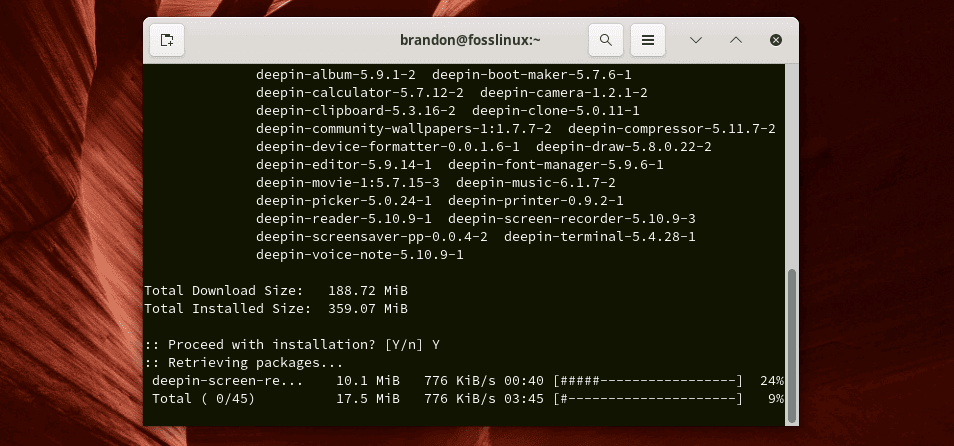Screen dimensions: 954x446
Task: Click package deepin-music-6.1.7-2
Action: [x=535, y=183]
